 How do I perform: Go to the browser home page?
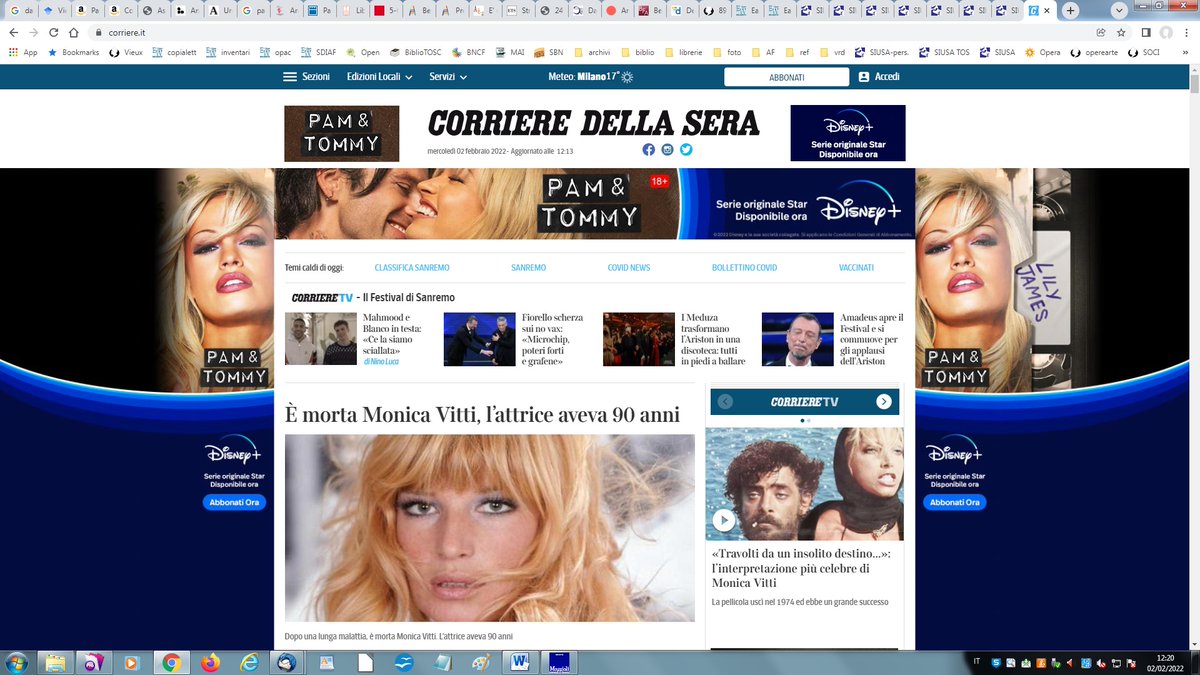(74, 32)
